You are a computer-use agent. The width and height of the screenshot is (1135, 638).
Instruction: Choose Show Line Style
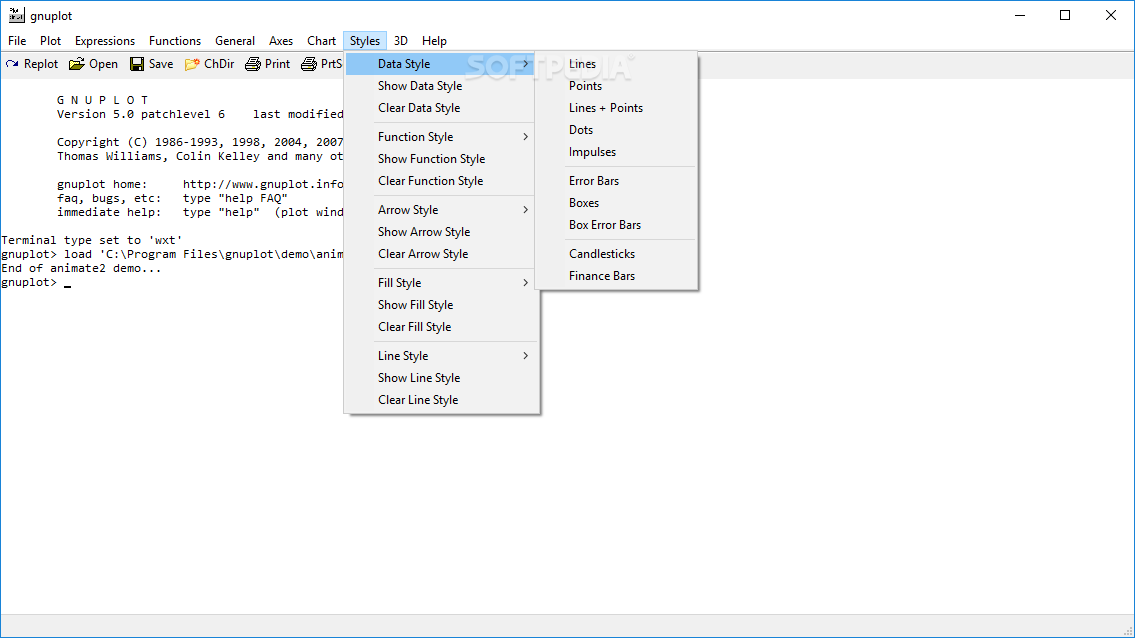[x=442, y=378]
